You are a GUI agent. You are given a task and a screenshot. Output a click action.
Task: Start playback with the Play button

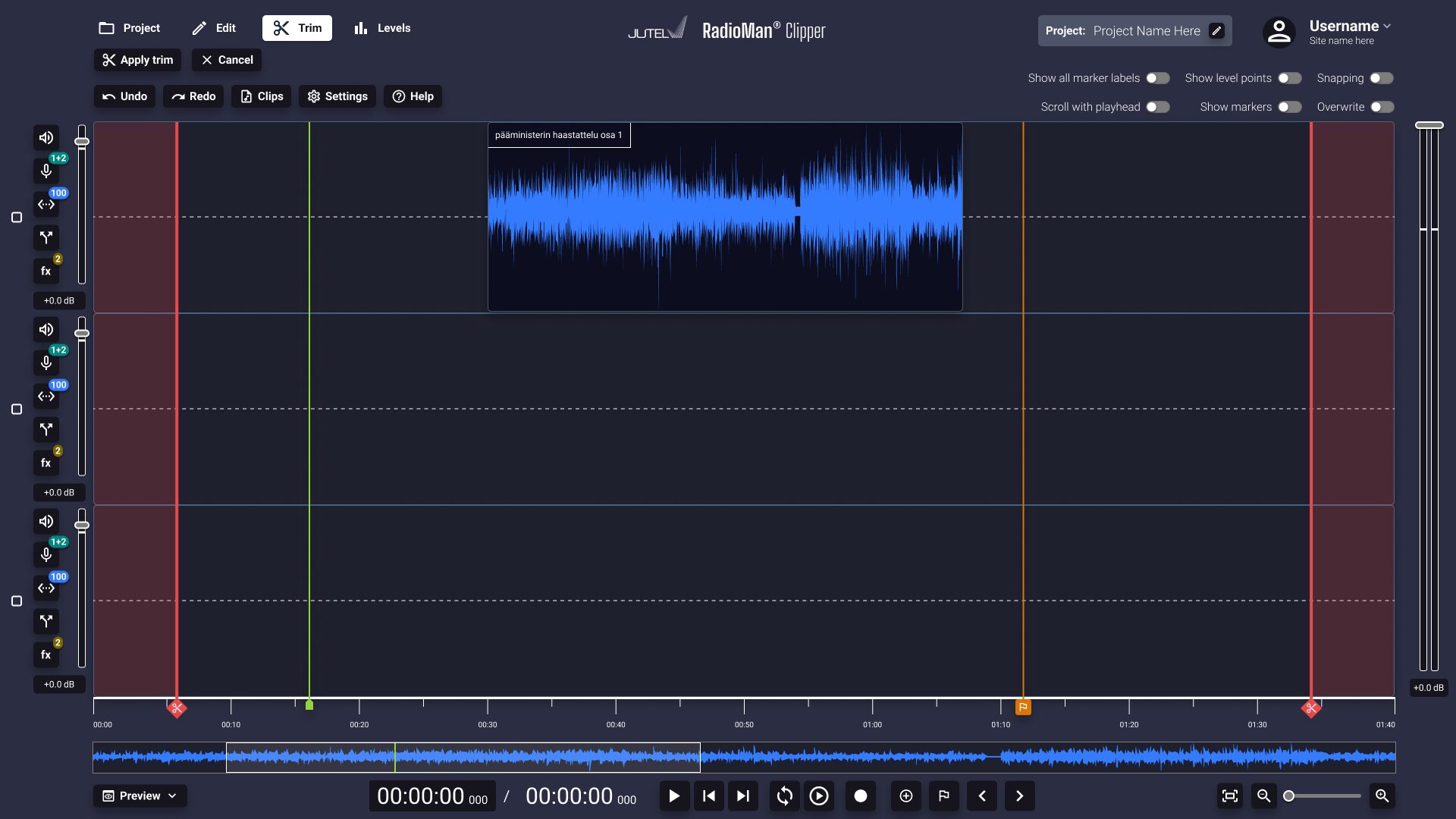coord(674,796)
